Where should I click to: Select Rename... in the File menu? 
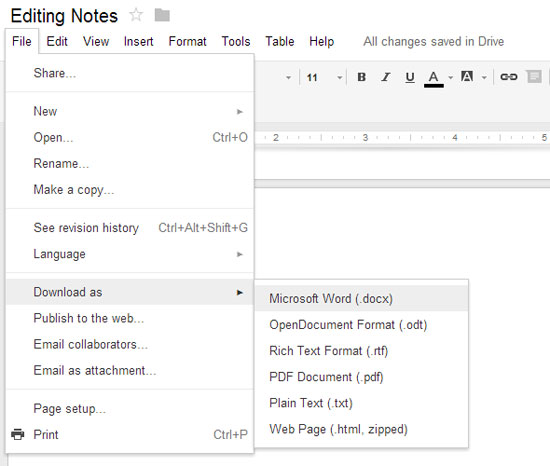coord(129,163)
